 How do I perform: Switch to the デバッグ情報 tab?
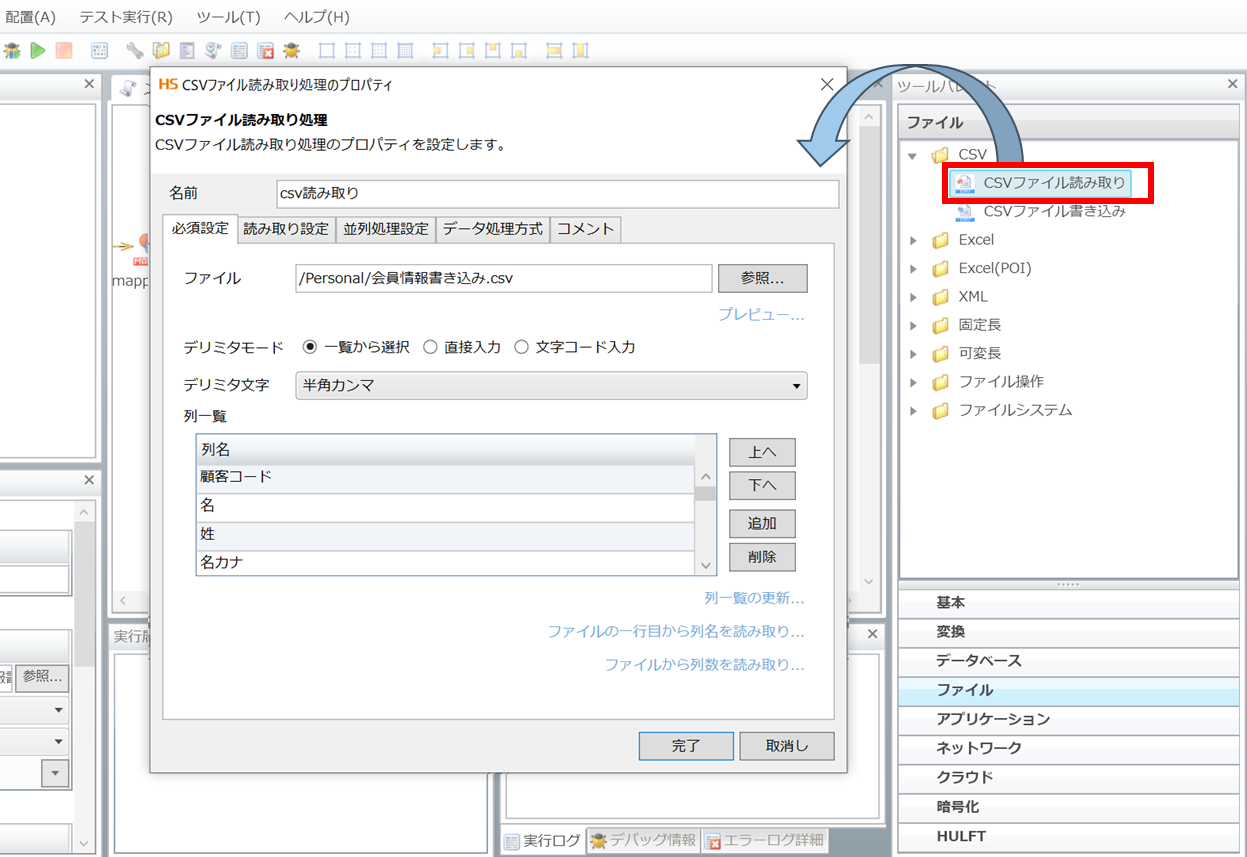tap(642, 840)
